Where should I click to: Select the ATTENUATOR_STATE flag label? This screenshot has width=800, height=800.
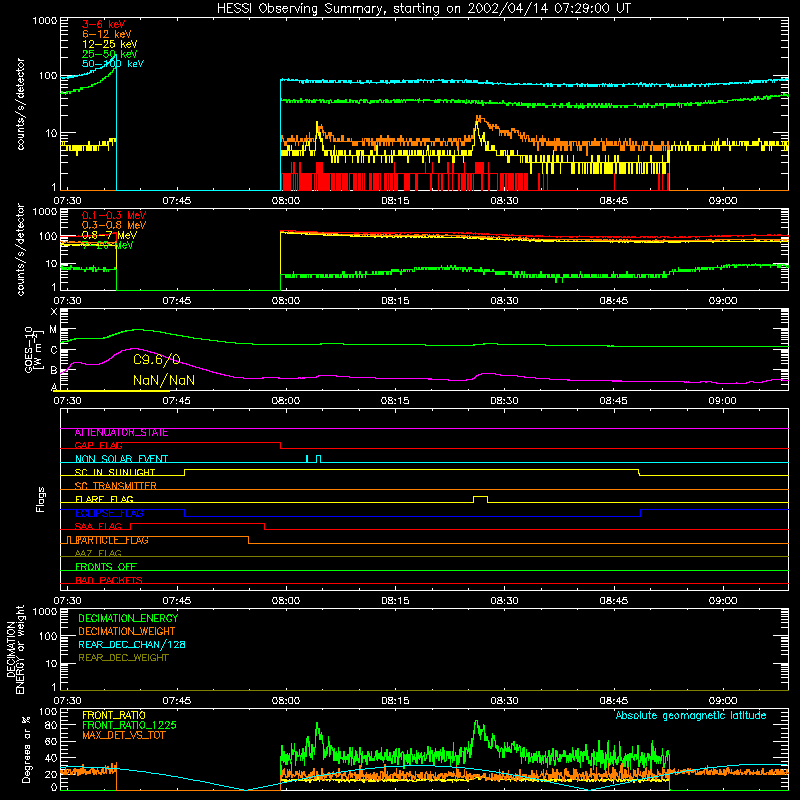(x=121, y=433)
